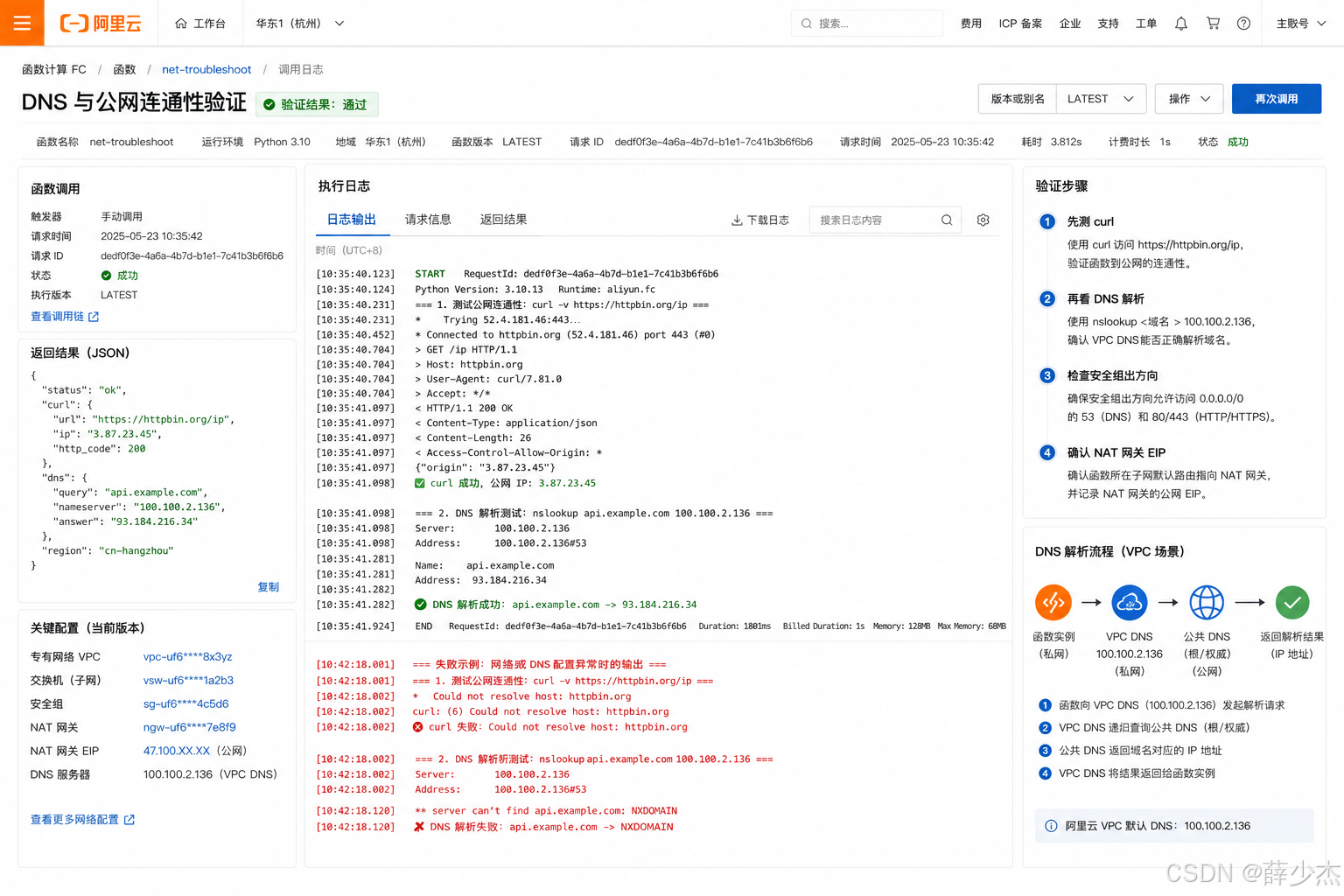
Task: Switch to the 请求信息 tab
Action: tap(428, 220)
